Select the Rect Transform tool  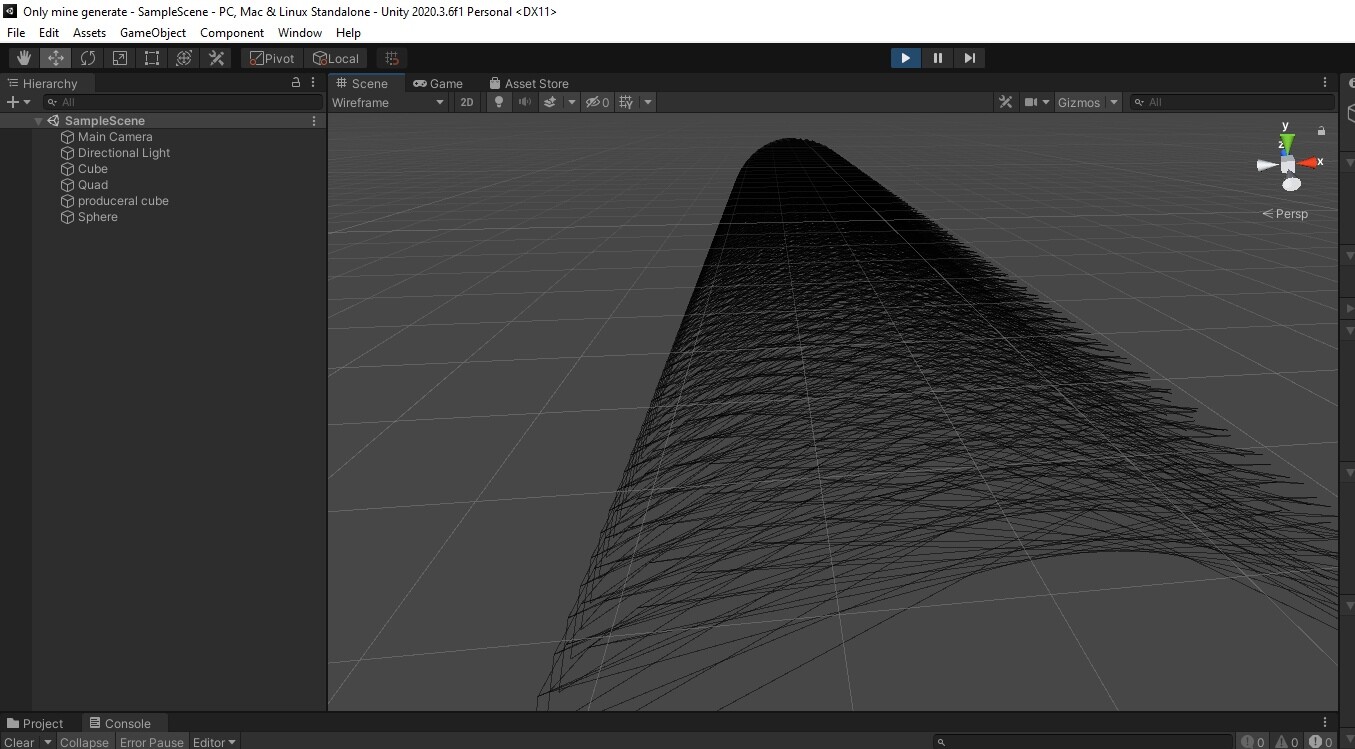pos(151,57)
